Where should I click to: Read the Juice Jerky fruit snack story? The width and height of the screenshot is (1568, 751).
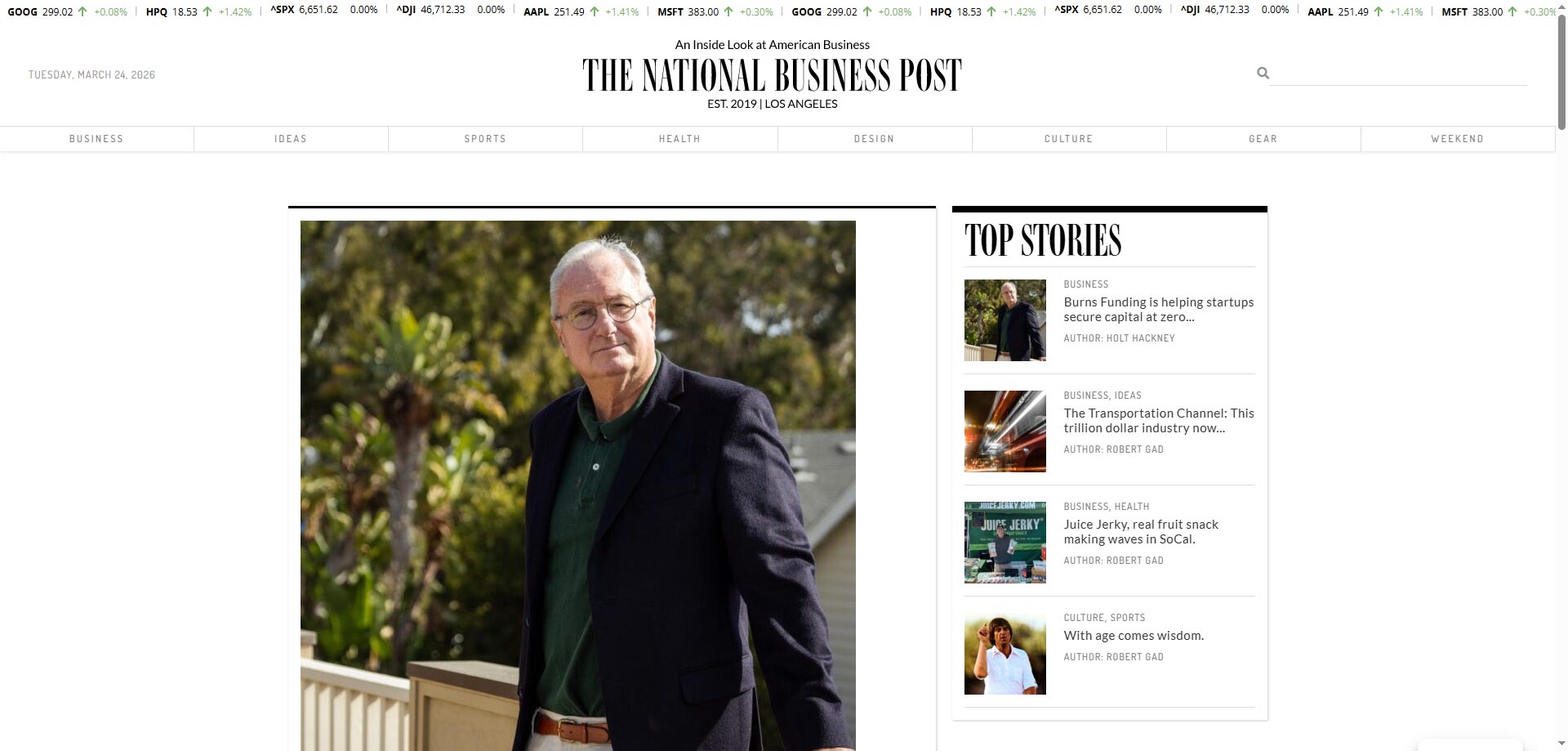(x=1141, y=532)
